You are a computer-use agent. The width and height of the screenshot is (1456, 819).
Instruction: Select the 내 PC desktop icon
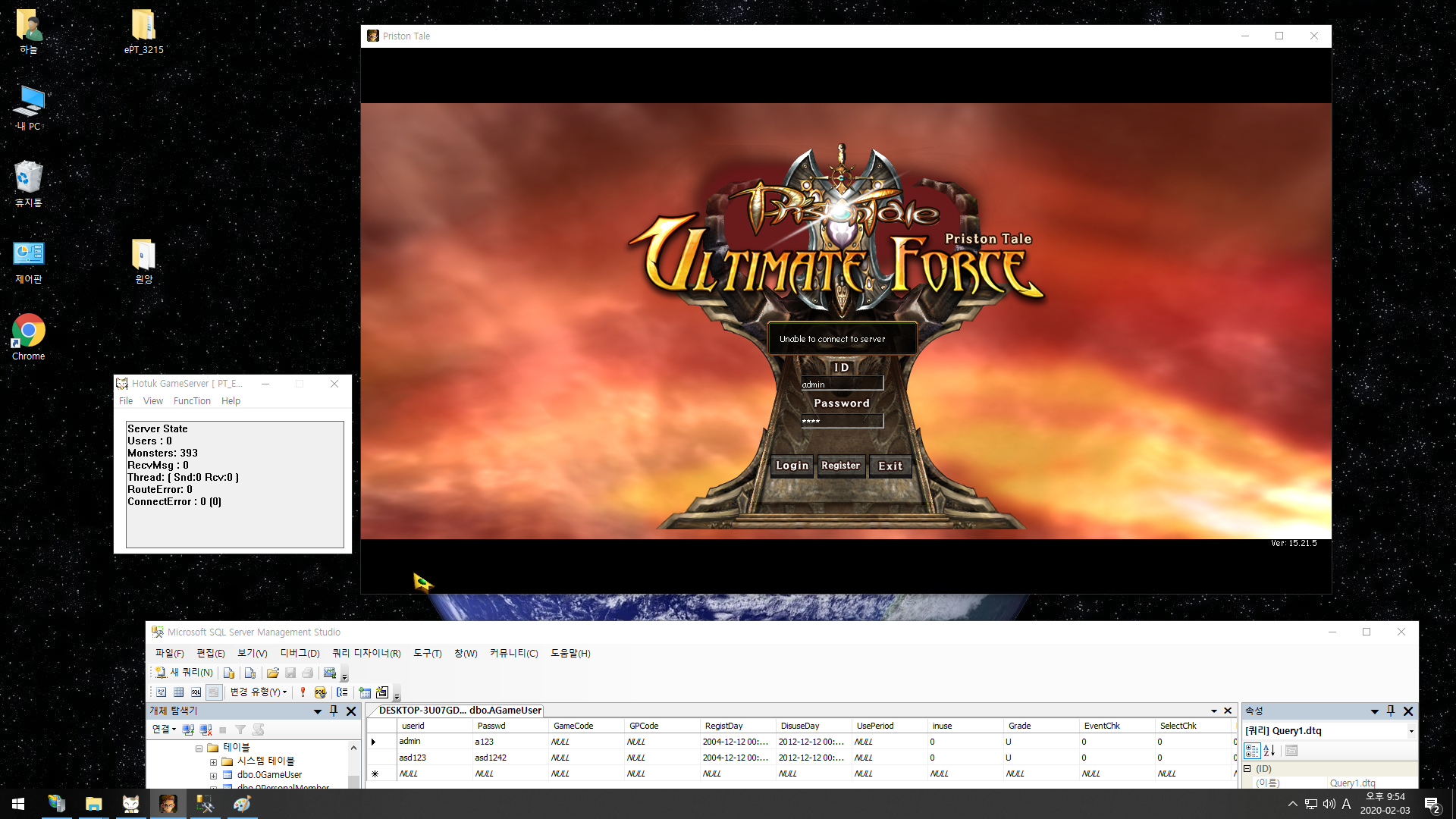coord(29,108)
